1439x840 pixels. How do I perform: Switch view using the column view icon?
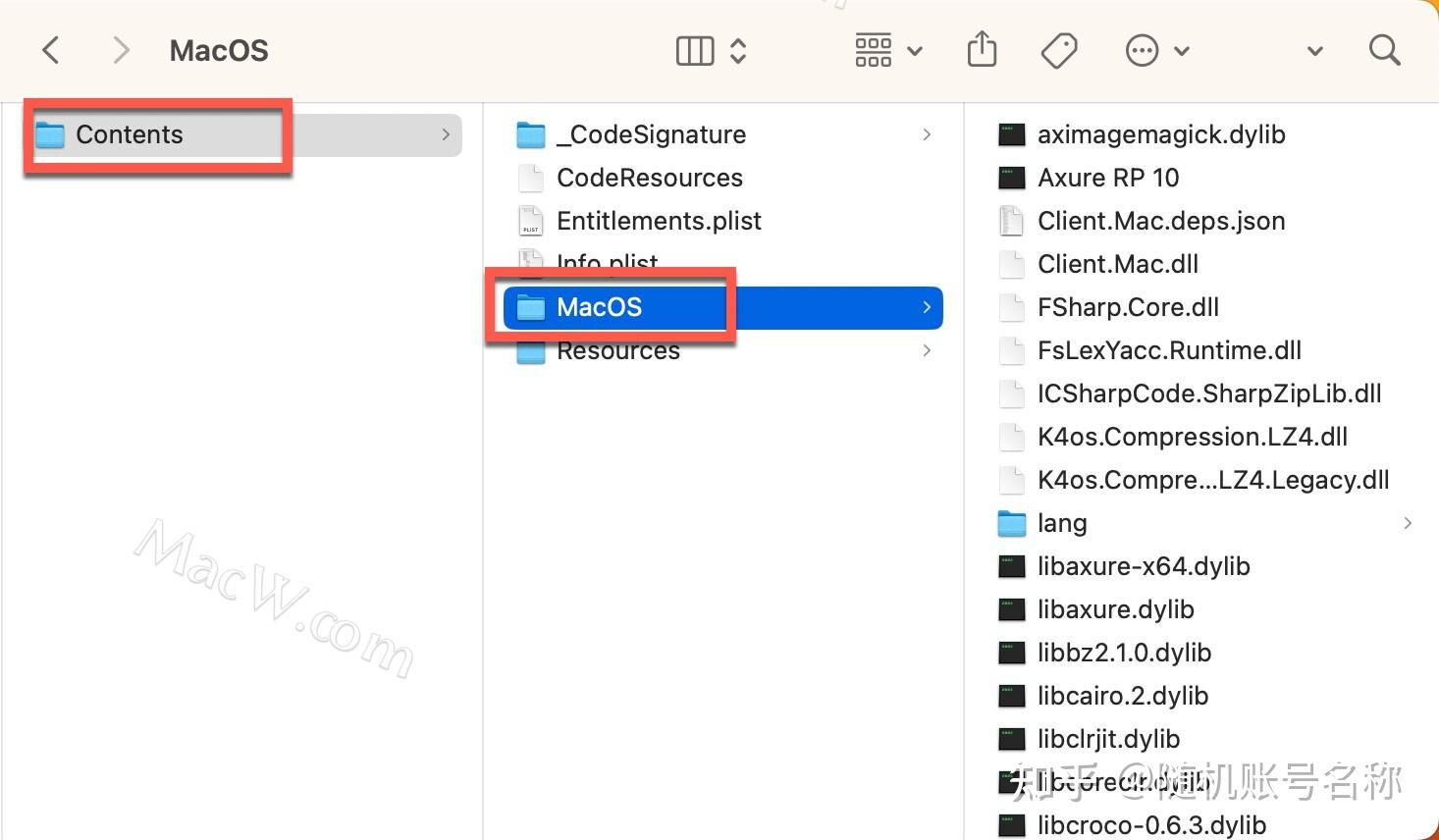[695, 51]
